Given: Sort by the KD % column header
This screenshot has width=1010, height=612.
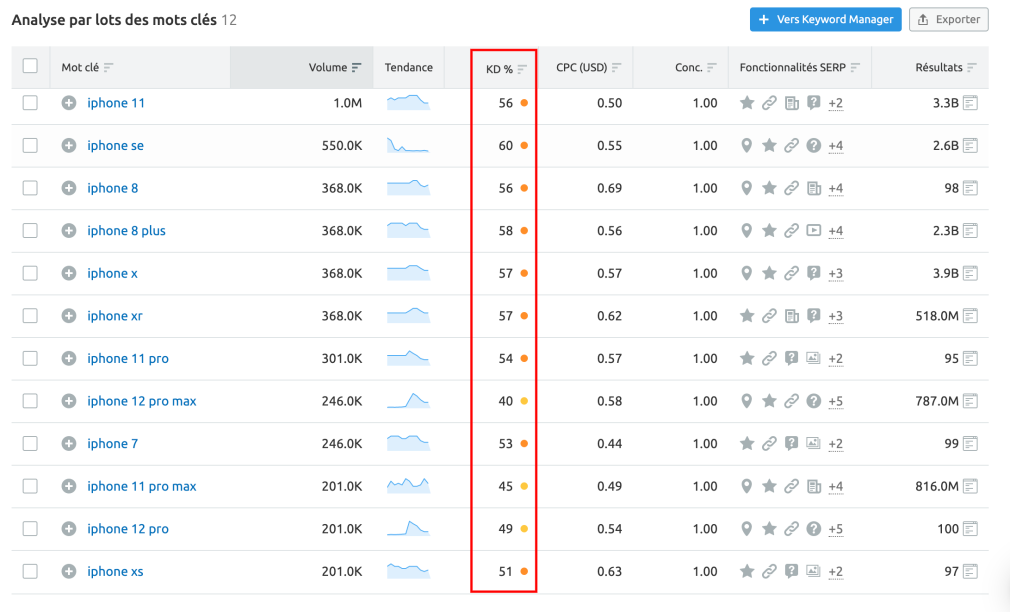Looking at the screenshot, I should tap(499, 69).
